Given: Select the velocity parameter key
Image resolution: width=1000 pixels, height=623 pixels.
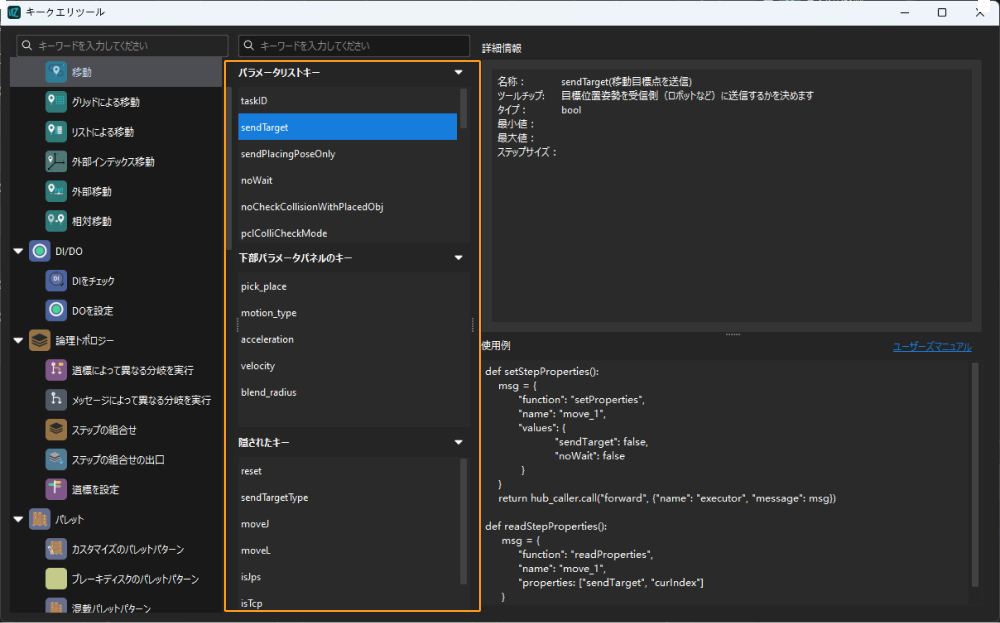Looking at the screenshot, I should coord(258,366).
